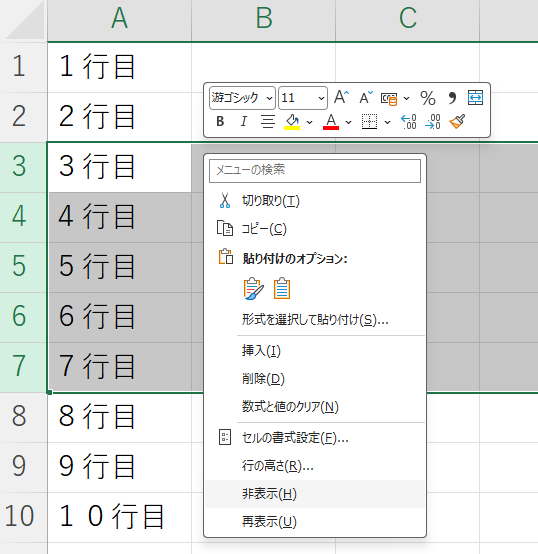This screenshot has height=554, width=538.
Task: Click the Decrease Font Size icon
Action: [366, 97]
